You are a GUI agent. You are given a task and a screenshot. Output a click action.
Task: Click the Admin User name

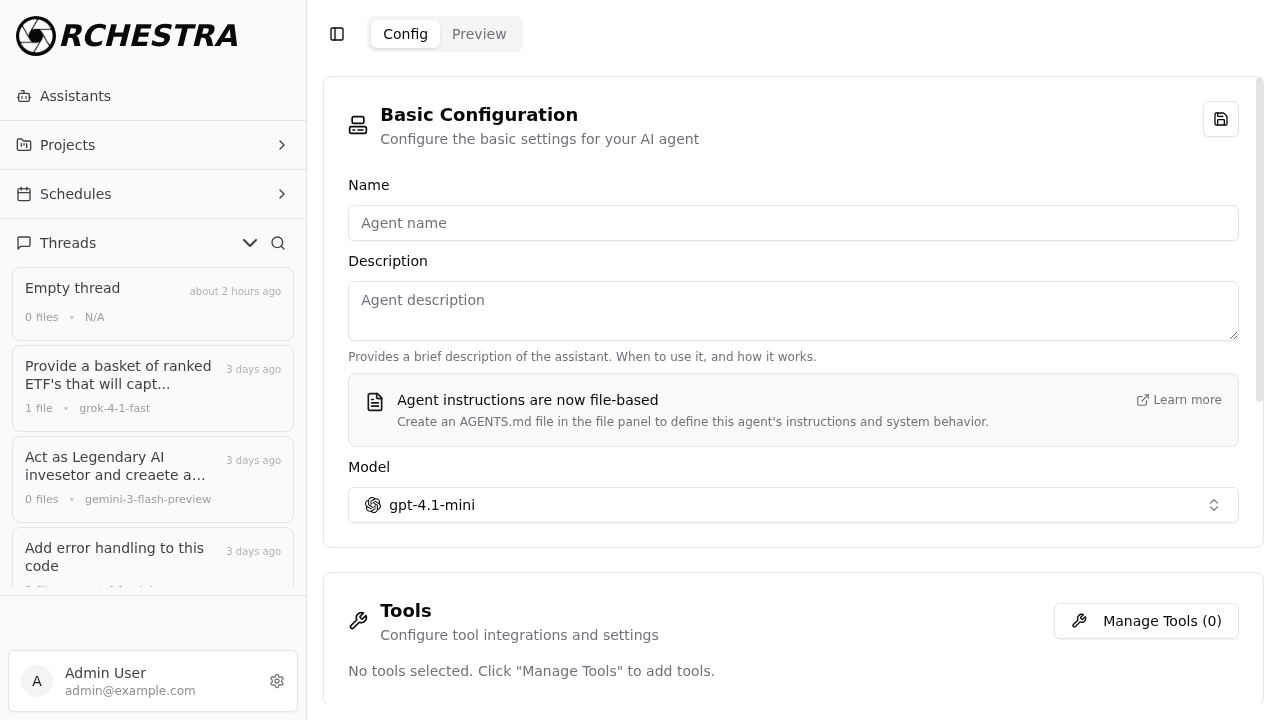pos(105,673)
